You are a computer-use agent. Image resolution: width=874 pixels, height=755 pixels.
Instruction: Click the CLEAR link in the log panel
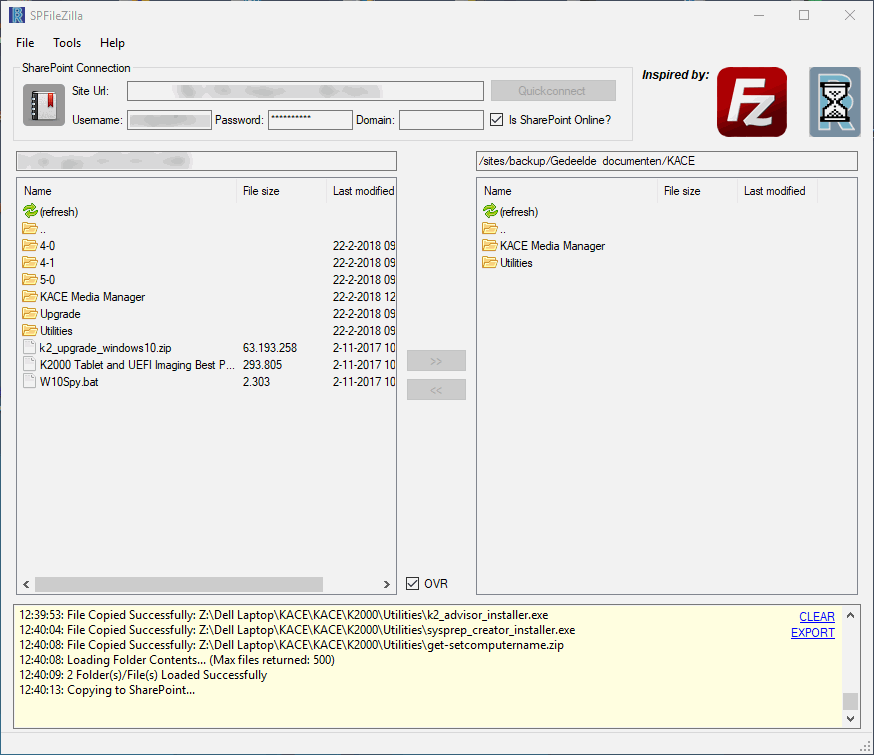(816, 616)
